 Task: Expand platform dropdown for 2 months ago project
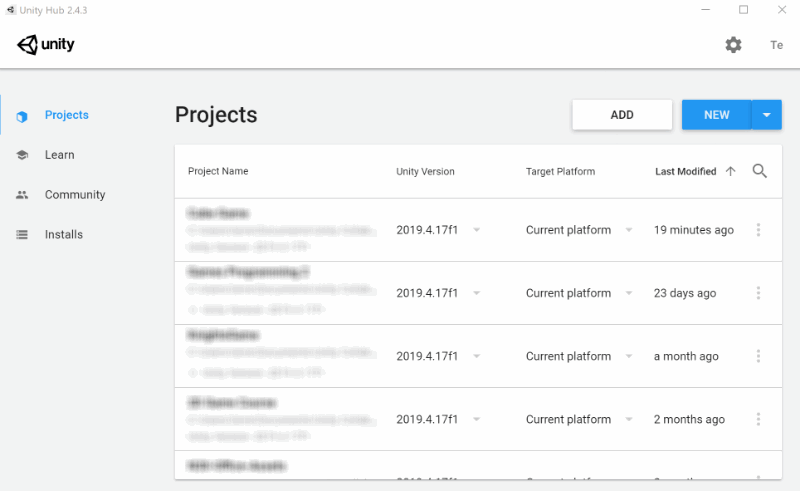[629, 419]
